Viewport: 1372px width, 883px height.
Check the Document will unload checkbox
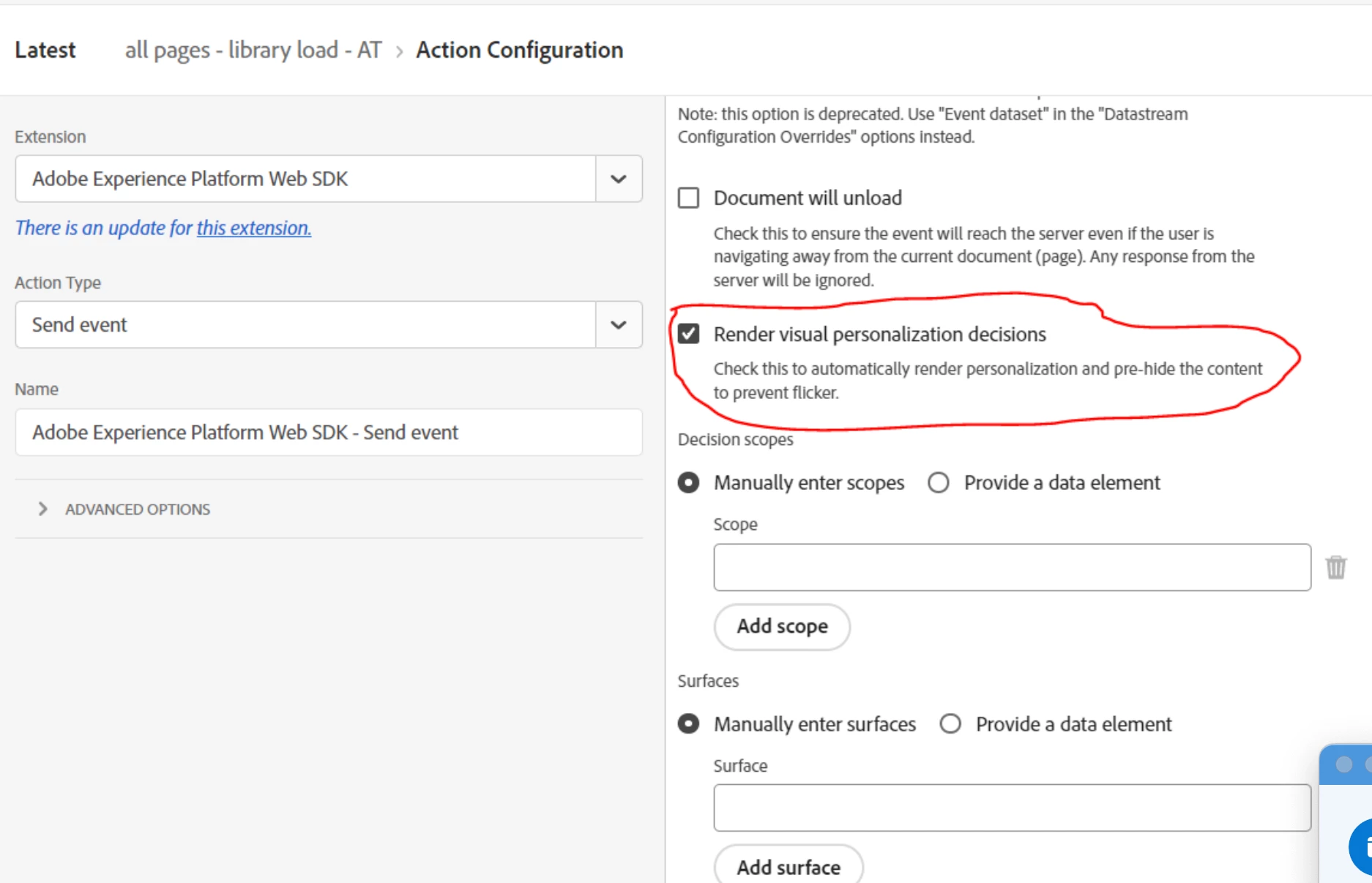click(x=688, y=198)
